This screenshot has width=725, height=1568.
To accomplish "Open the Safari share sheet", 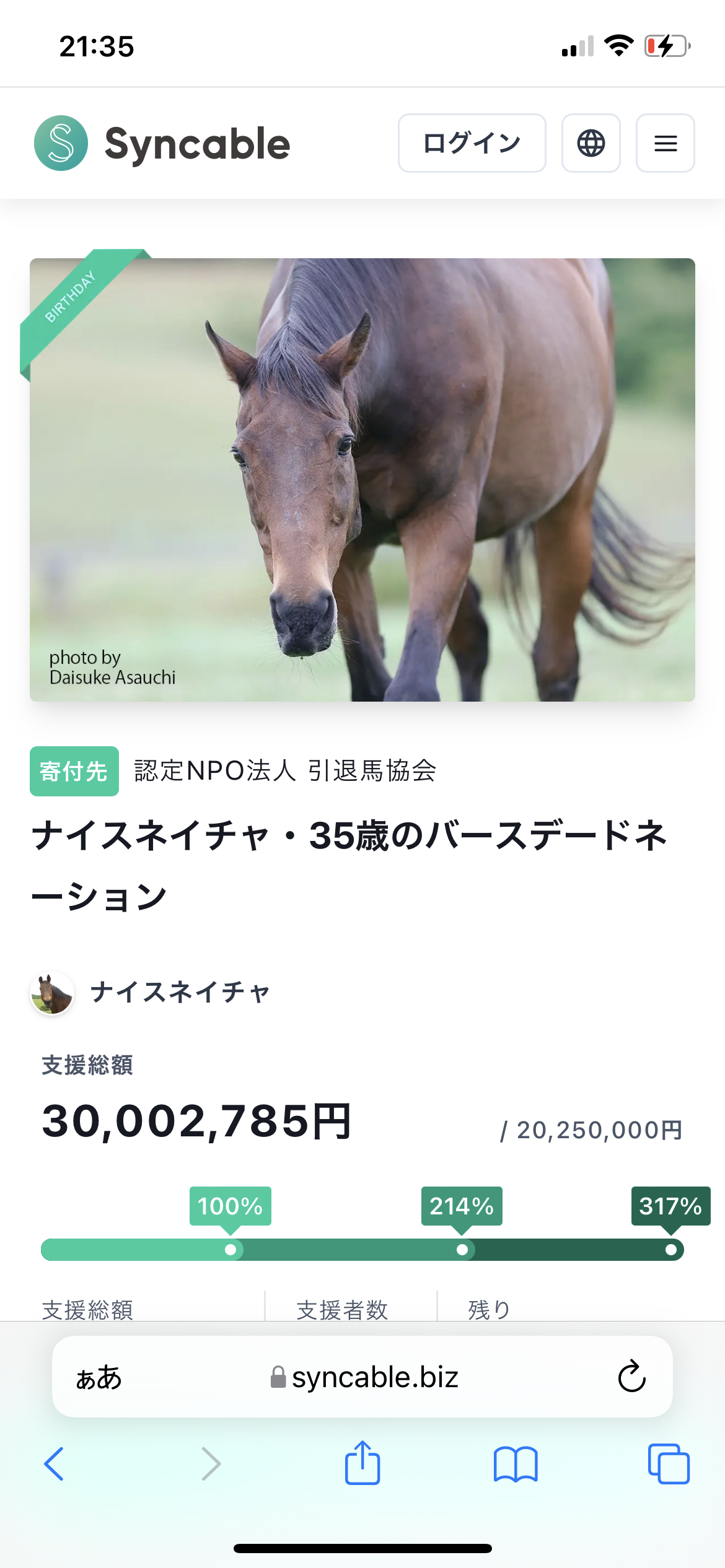I will pos(362,1464).
